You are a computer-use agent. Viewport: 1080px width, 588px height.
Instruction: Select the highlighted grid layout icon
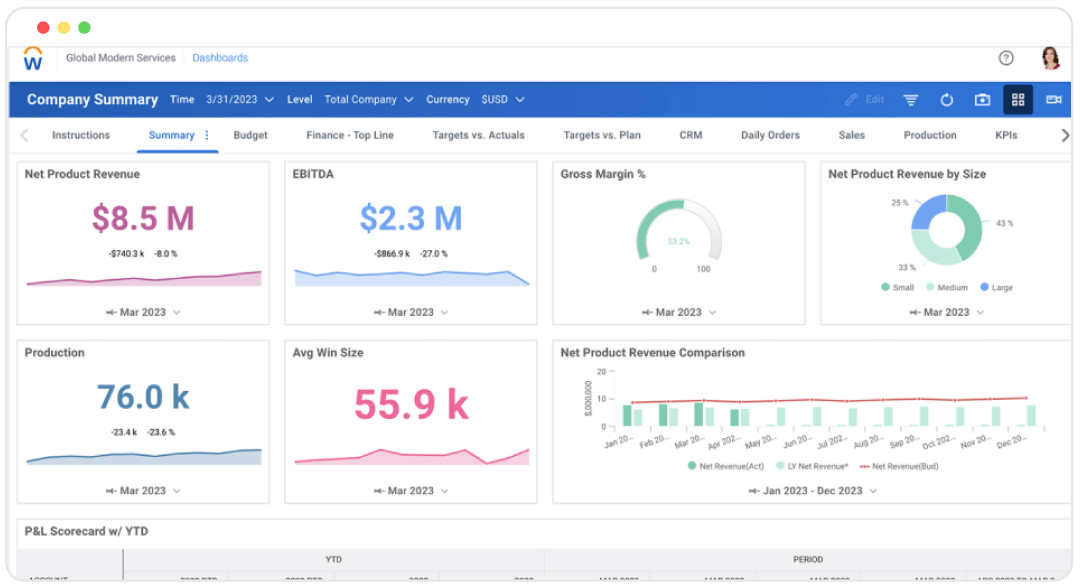coord(1018,99)
